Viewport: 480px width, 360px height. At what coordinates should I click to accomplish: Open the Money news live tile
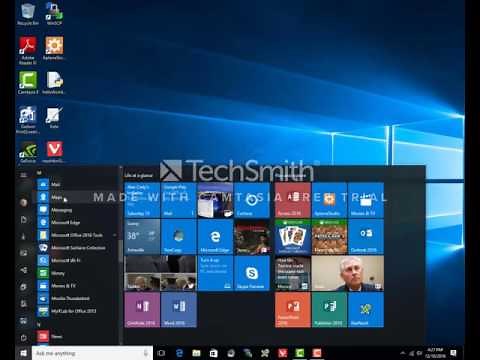coord(293,273)
